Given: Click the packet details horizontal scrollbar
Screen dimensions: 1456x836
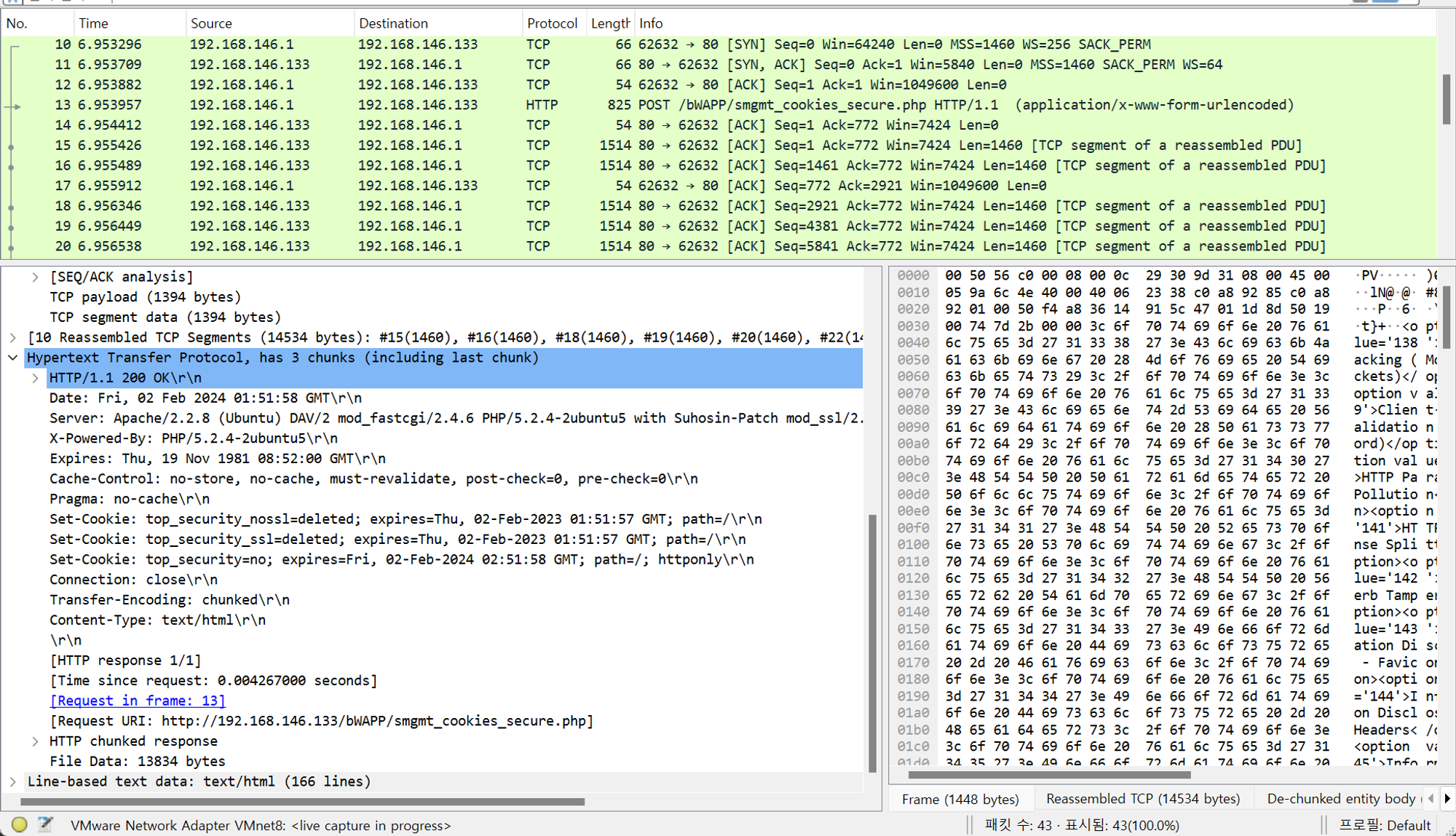Looking at the screenshot, I should pos(302,802).
